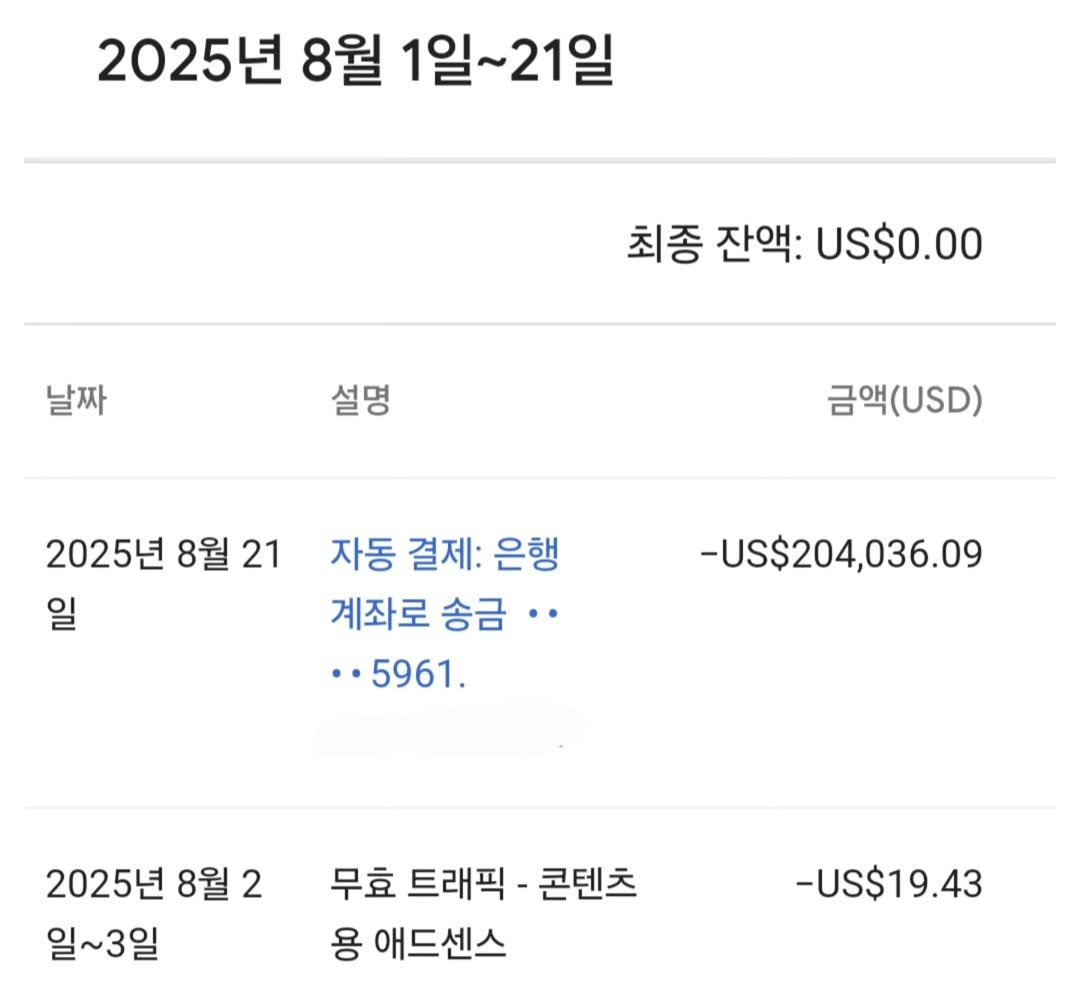Screen dimensions: 1080x992
Task: Click the USD label in the amount header
Action: [938, 400]
